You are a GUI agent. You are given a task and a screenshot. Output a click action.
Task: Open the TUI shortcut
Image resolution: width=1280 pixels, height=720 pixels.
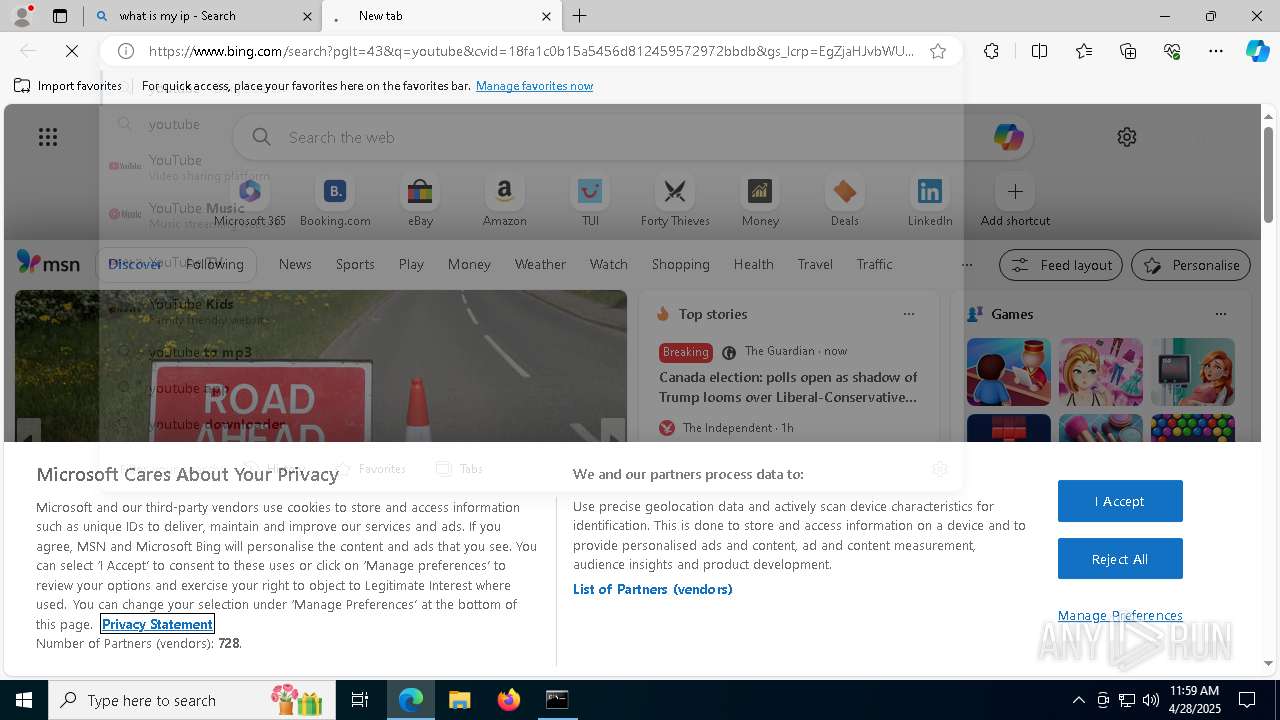click(590, 201)
